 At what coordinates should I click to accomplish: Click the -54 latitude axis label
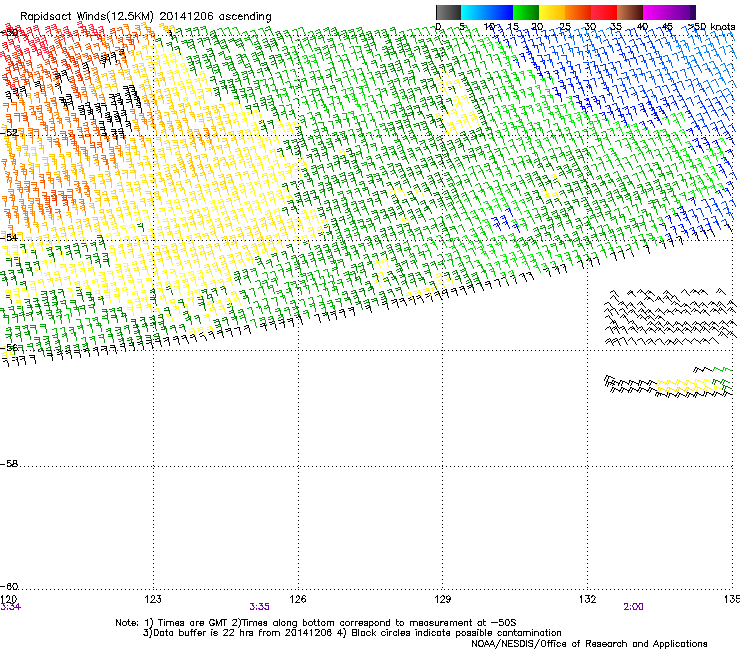coord(9,237)
